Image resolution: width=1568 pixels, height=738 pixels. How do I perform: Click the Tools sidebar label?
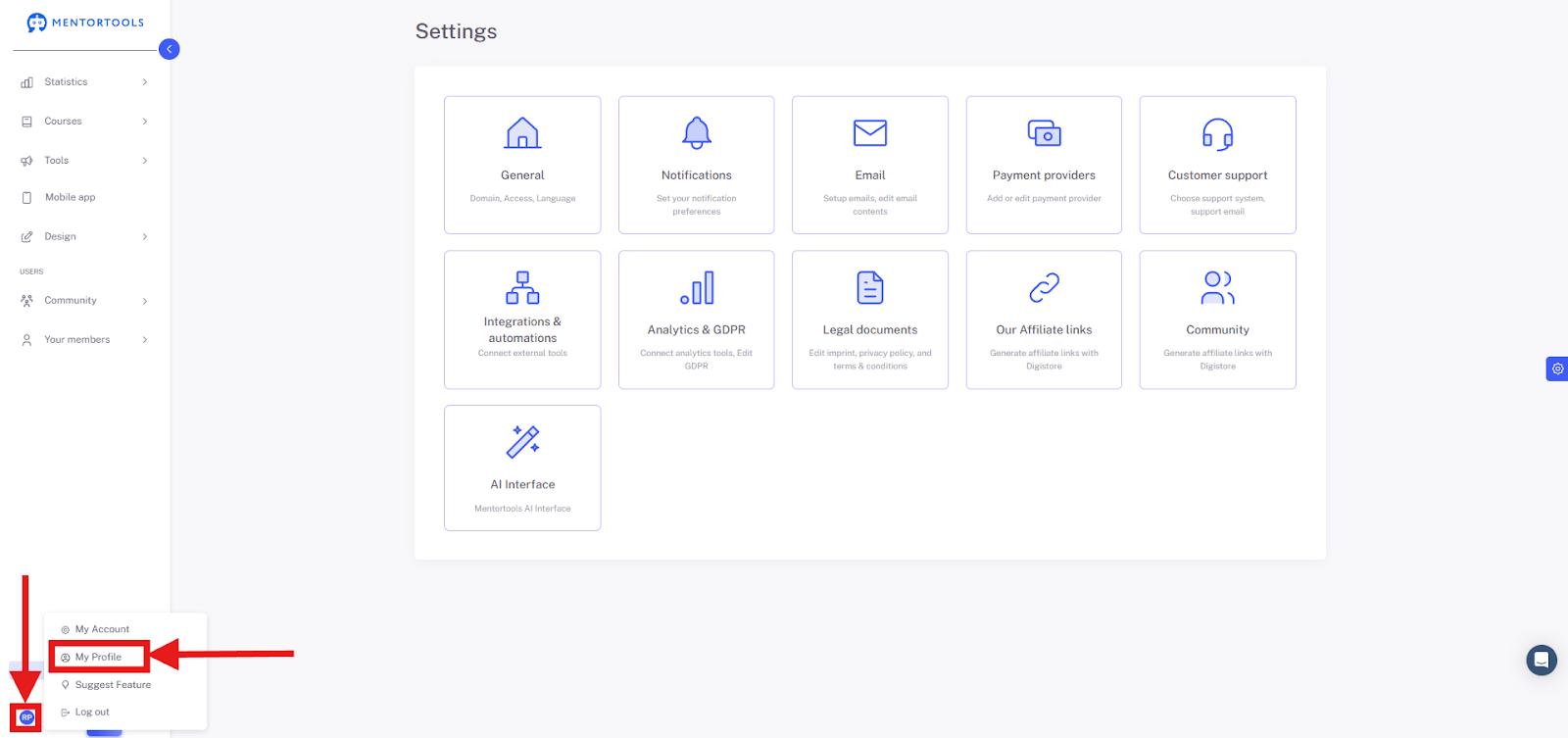(56, 161)
